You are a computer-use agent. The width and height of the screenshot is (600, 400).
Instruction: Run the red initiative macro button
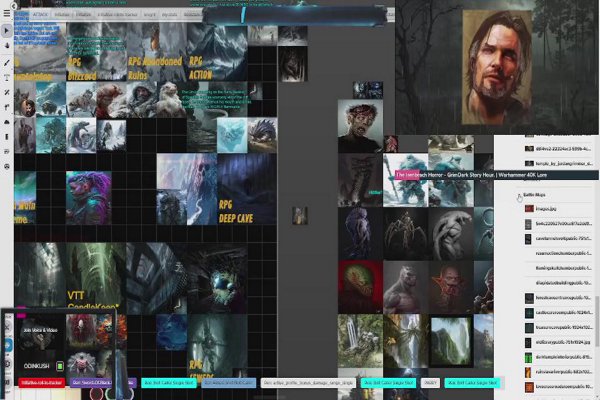(x=41, y=383)
